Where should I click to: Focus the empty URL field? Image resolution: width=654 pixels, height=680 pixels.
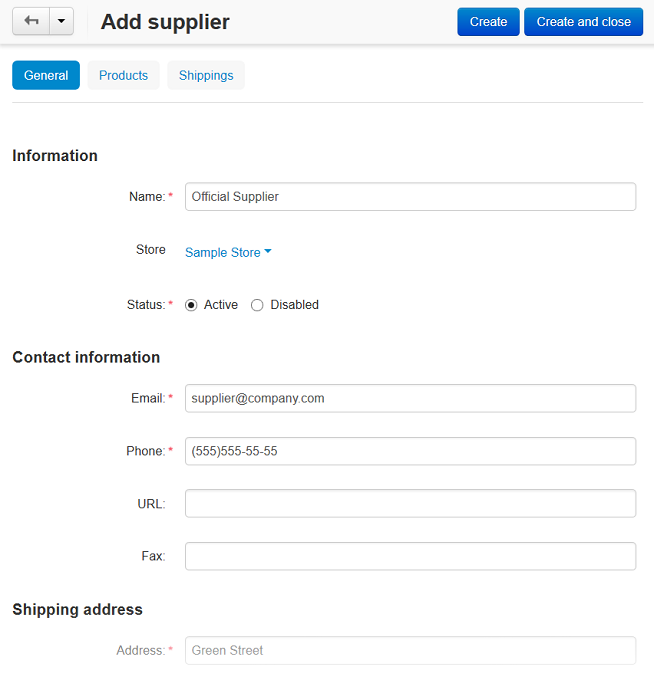pyautogui.click(x=410, y=503)
